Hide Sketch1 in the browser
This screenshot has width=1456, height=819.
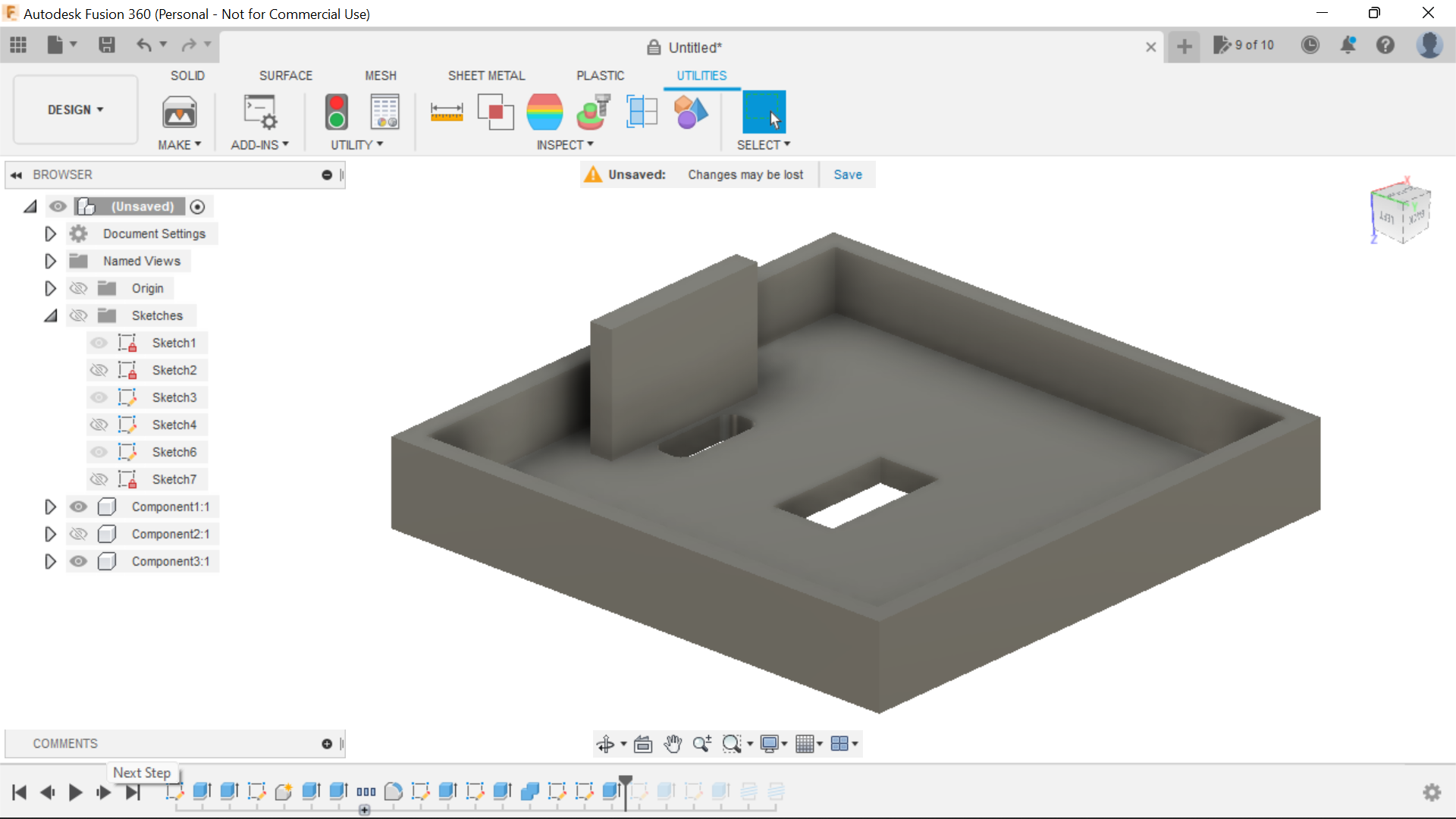tap(99, 343)
